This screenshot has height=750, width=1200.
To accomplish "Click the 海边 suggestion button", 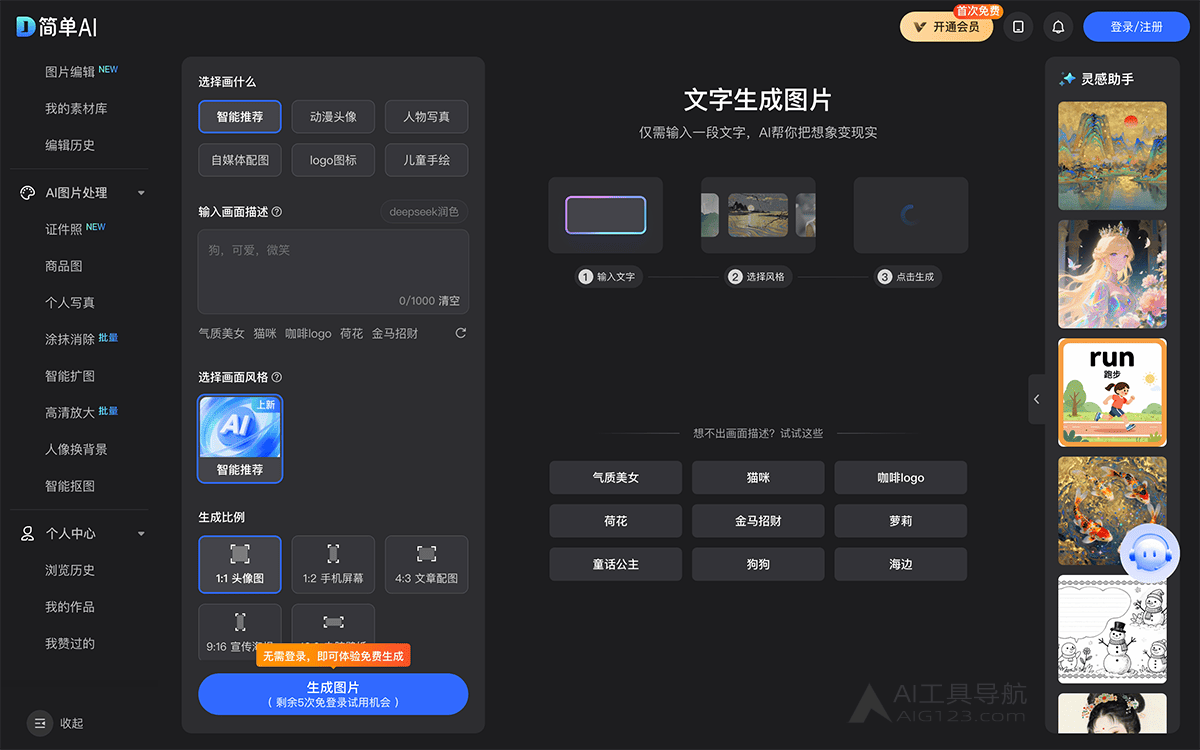I will click(901, 564).
